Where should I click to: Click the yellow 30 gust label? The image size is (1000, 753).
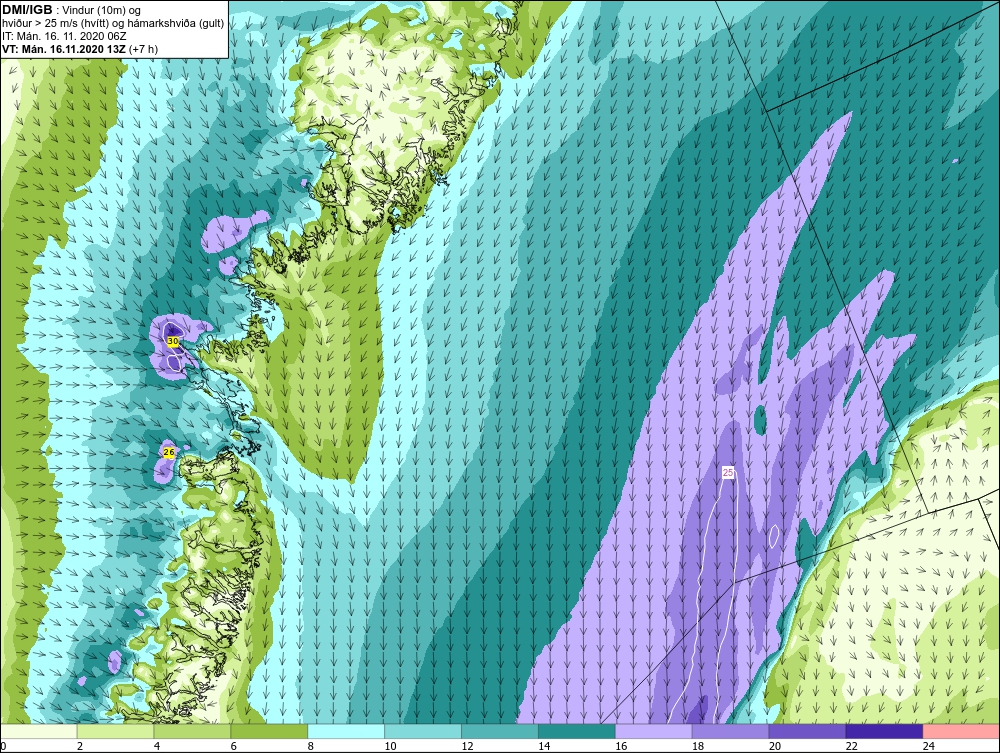tap(173, 342)
